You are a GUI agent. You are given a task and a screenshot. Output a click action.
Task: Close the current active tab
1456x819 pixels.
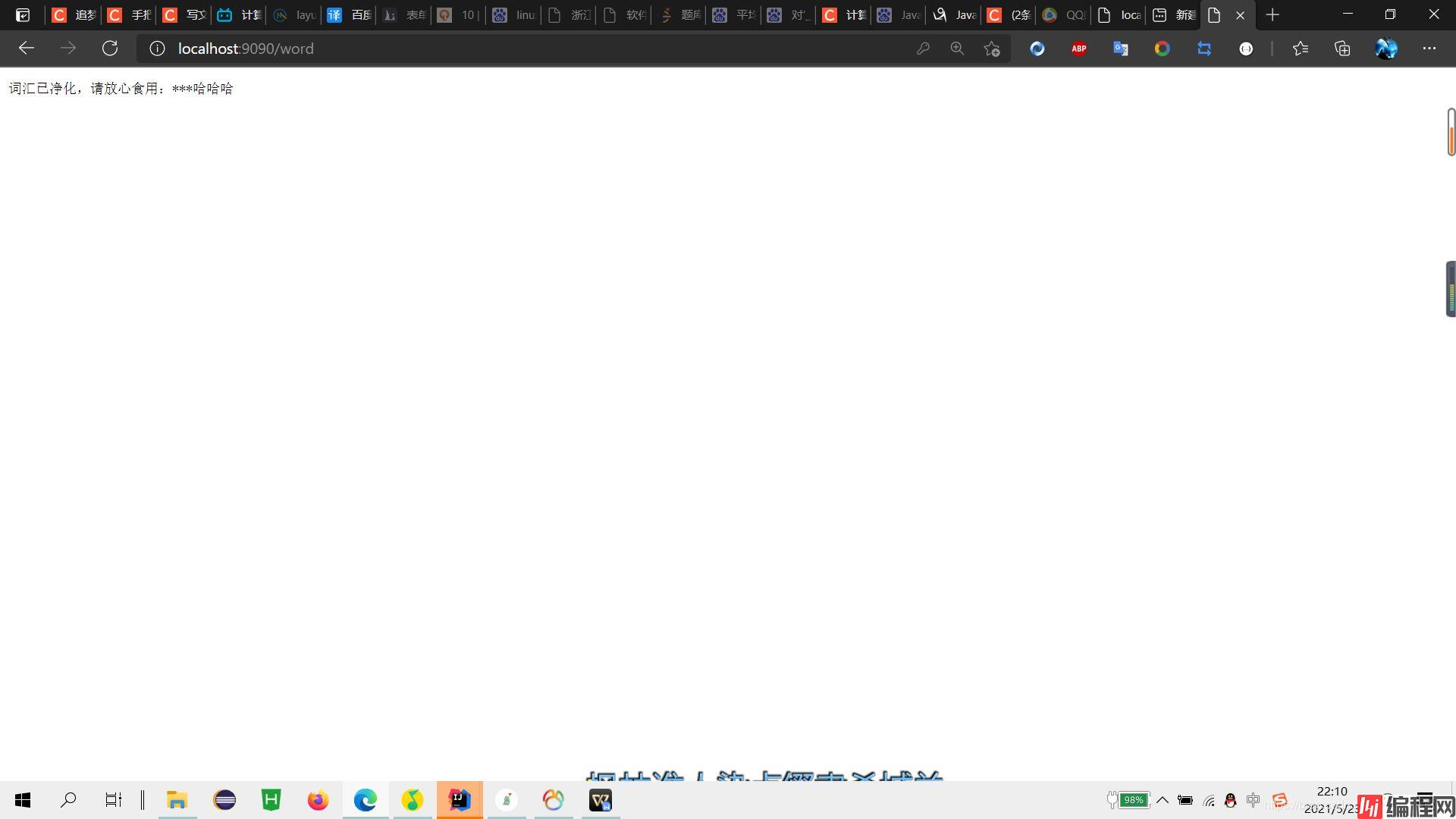coord(1241,15)
